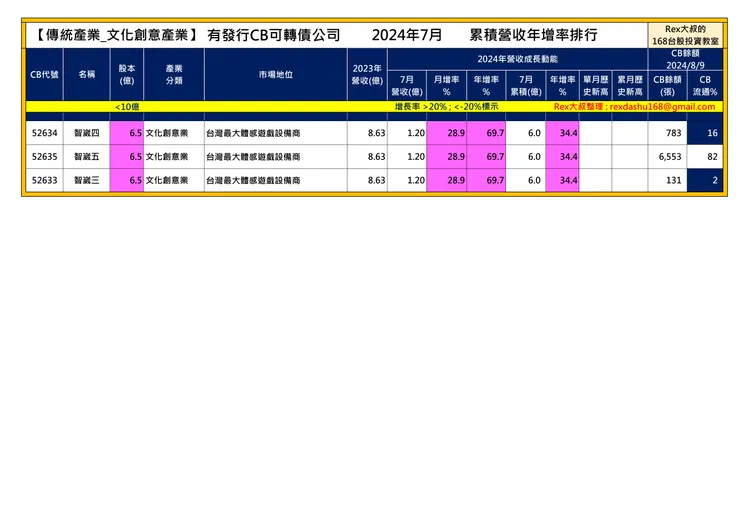This screenshot has height=523, width=740.
Task: Click the name cell 智崴四
Action: (x=86, y=133)
